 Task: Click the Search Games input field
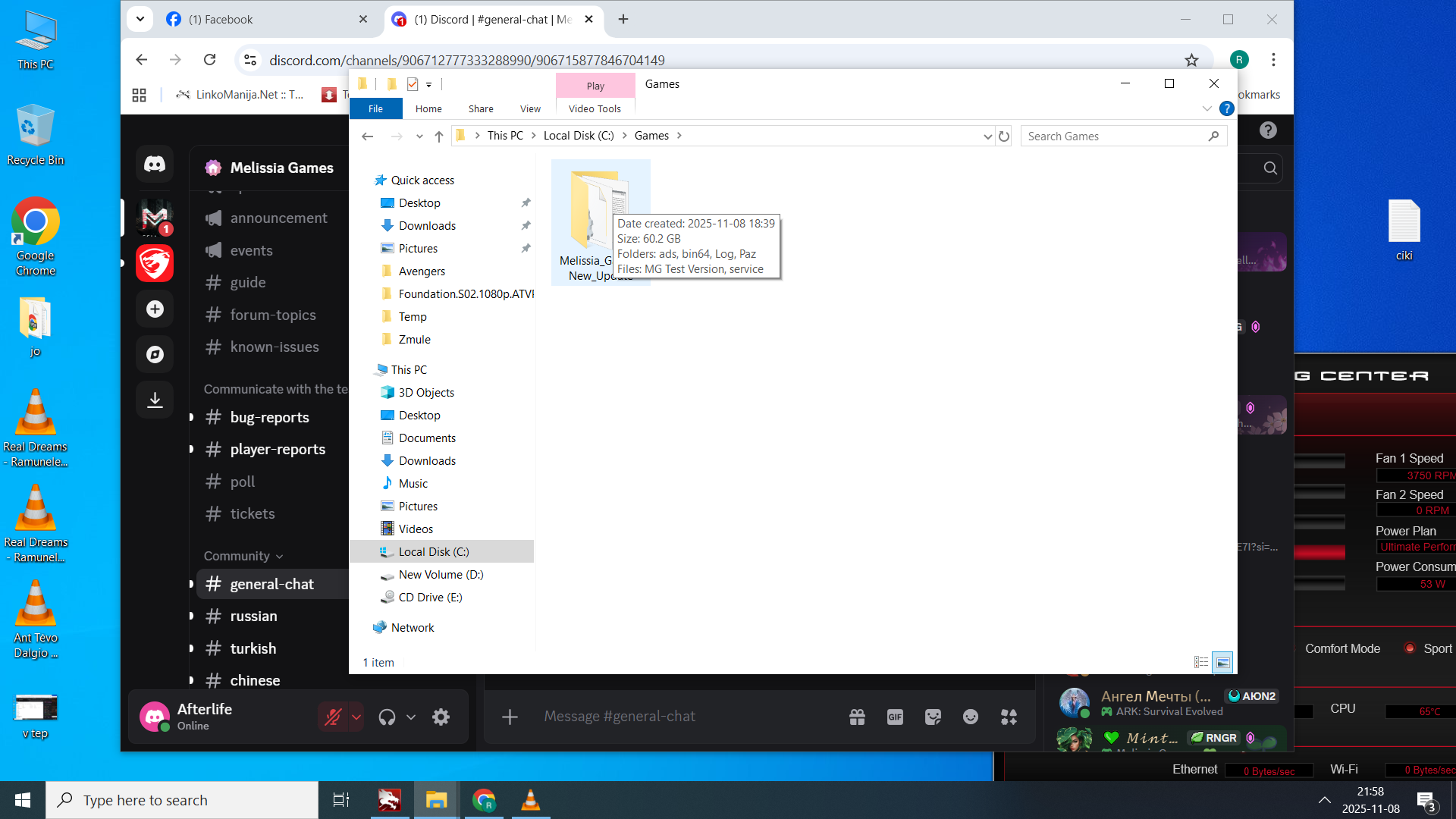(x=1113, y=136)
